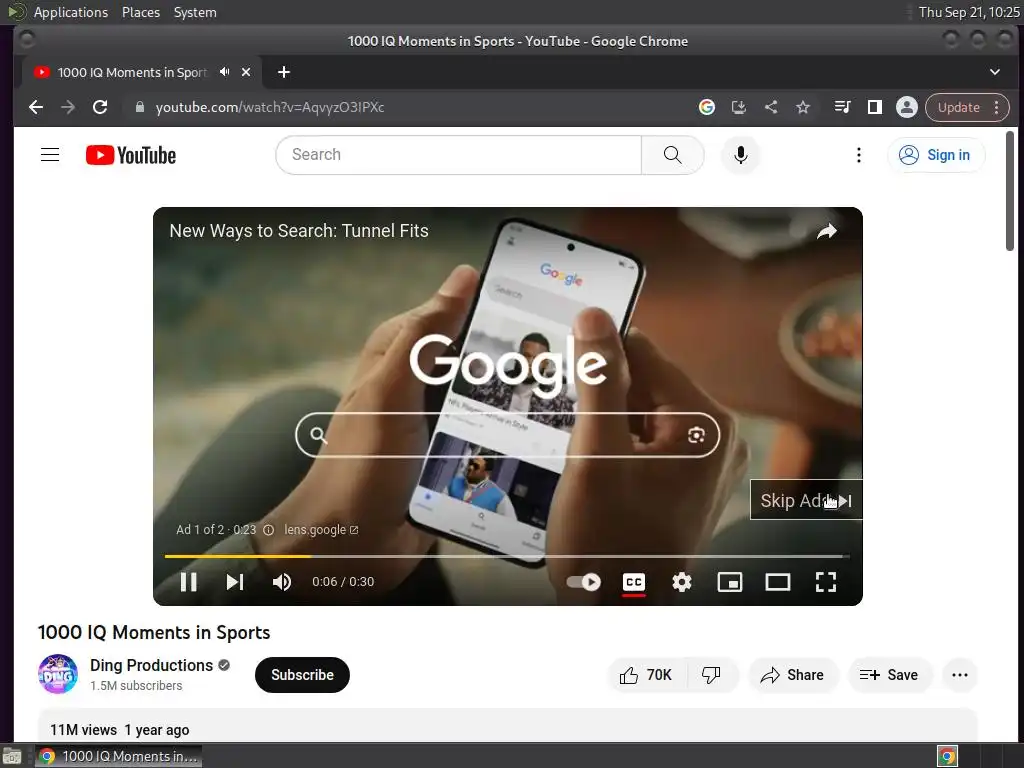Open the Applications menu

point(71,12)
